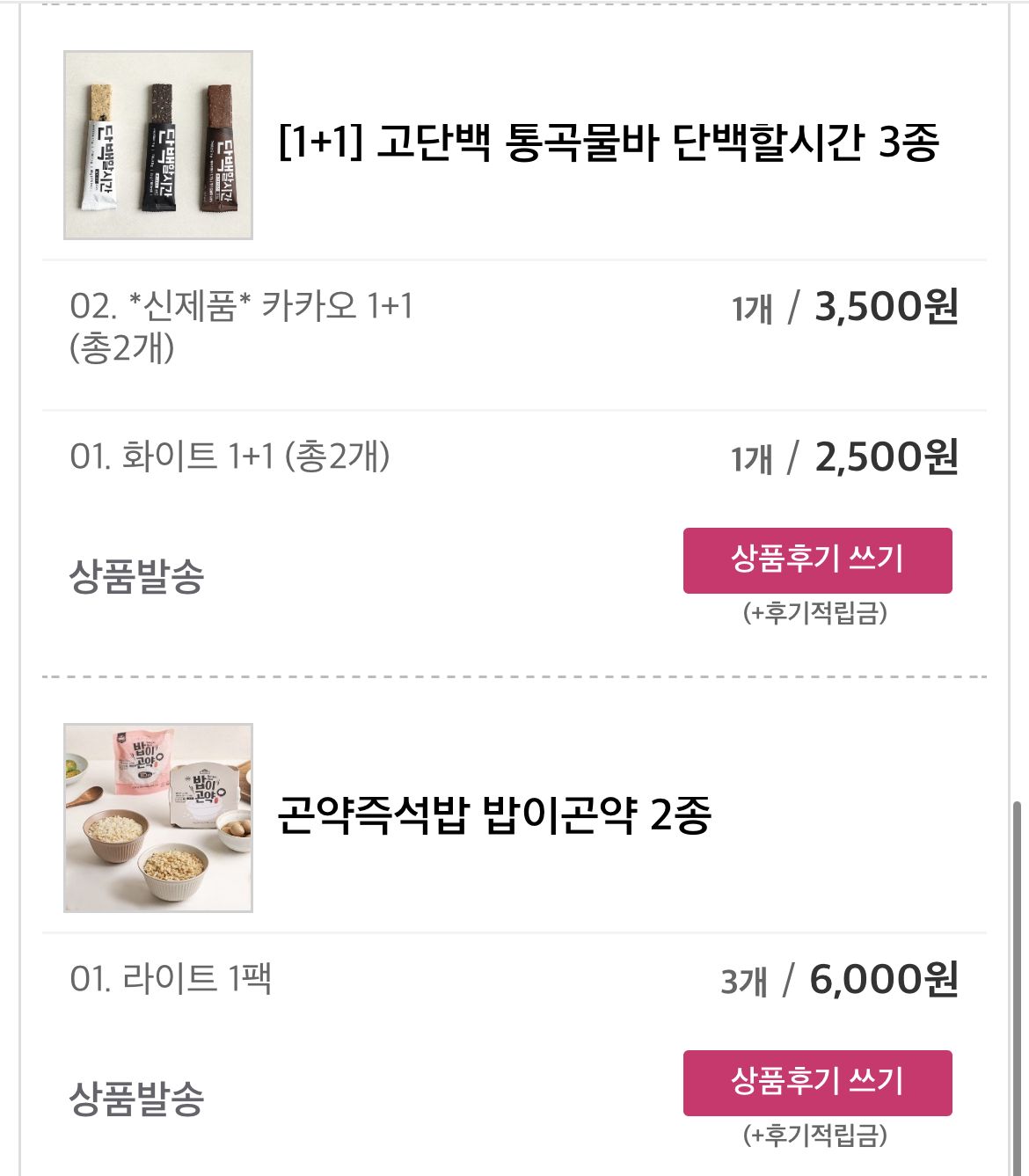This screenshot has height=1176, width=1029.
Task: Click (+후기적립금) note under the protein bar review button
Action: pos(815,613)
